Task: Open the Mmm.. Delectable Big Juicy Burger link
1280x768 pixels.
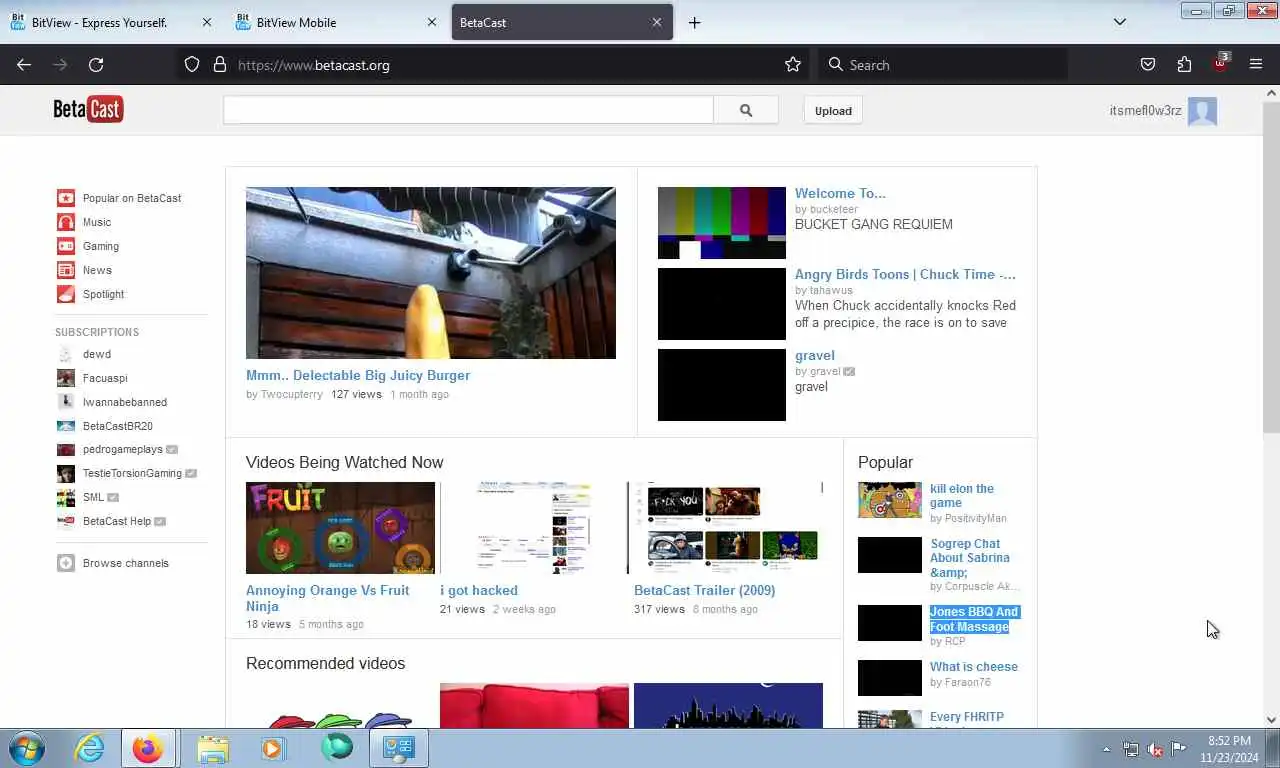Action: 358,375
